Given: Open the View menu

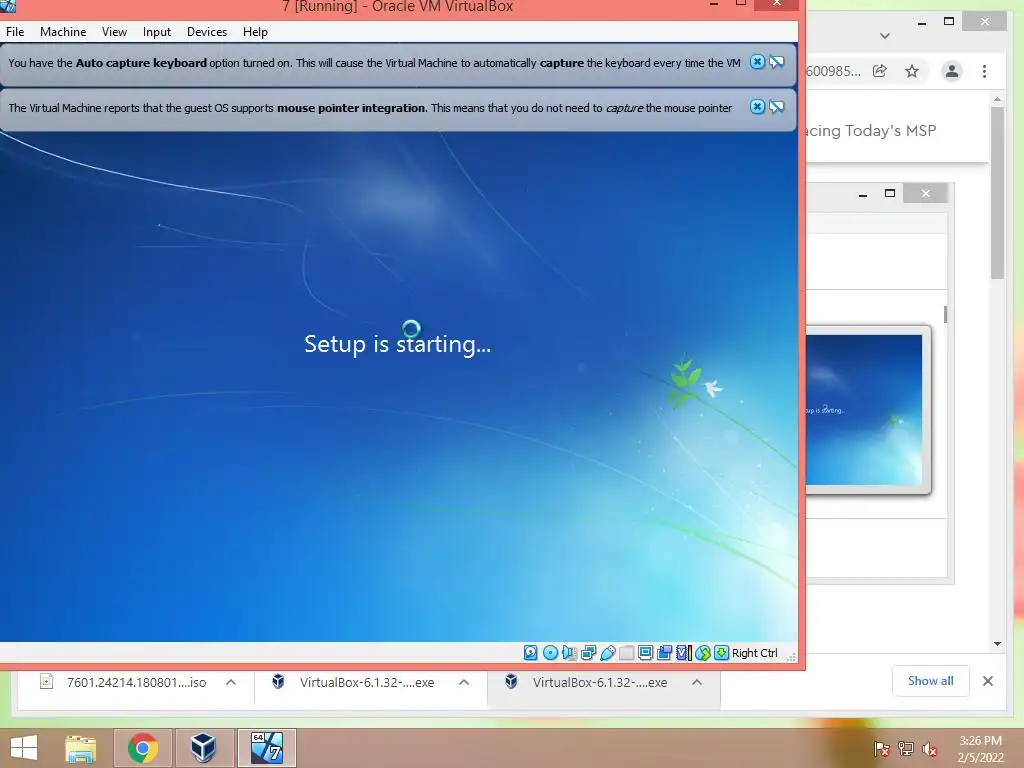Looking at the screenshot, I should (114, 31).
